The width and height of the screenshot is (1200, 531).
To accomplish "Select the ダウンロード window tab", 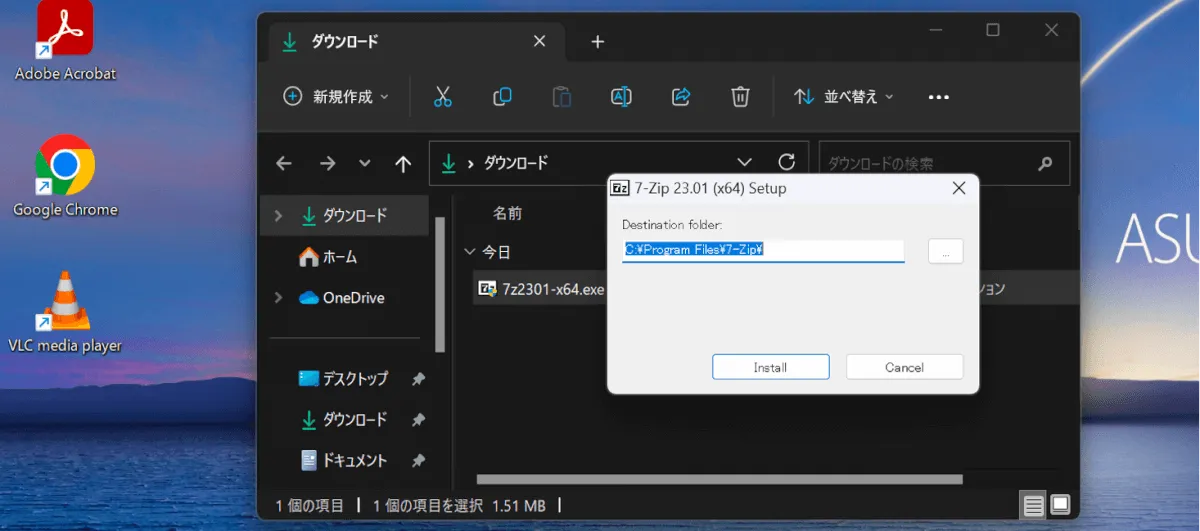I will (400, 42).
